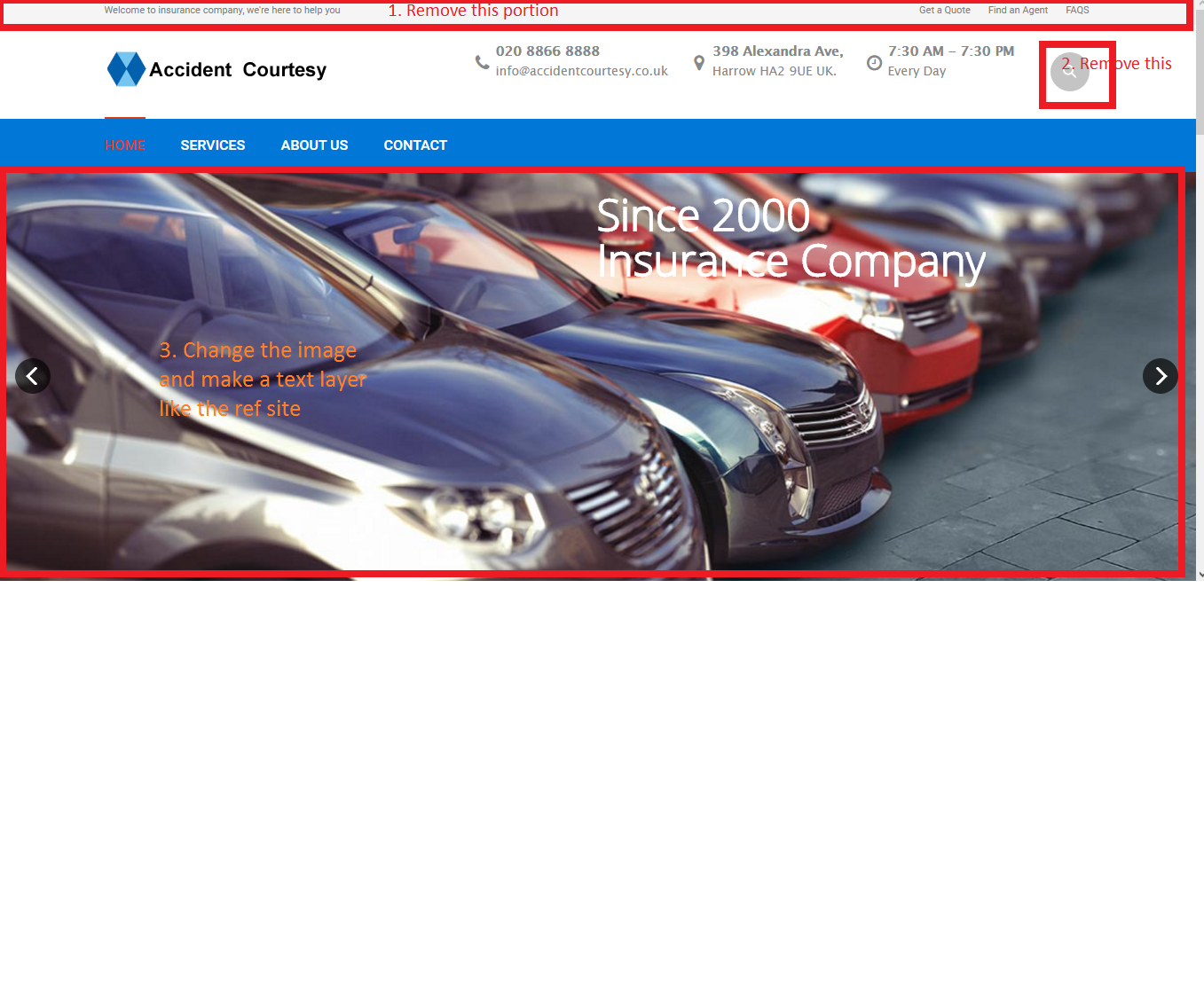Click the clock icon beside opening hours
Viewport: 1204px width, 1003px height.
coord(874,63)
